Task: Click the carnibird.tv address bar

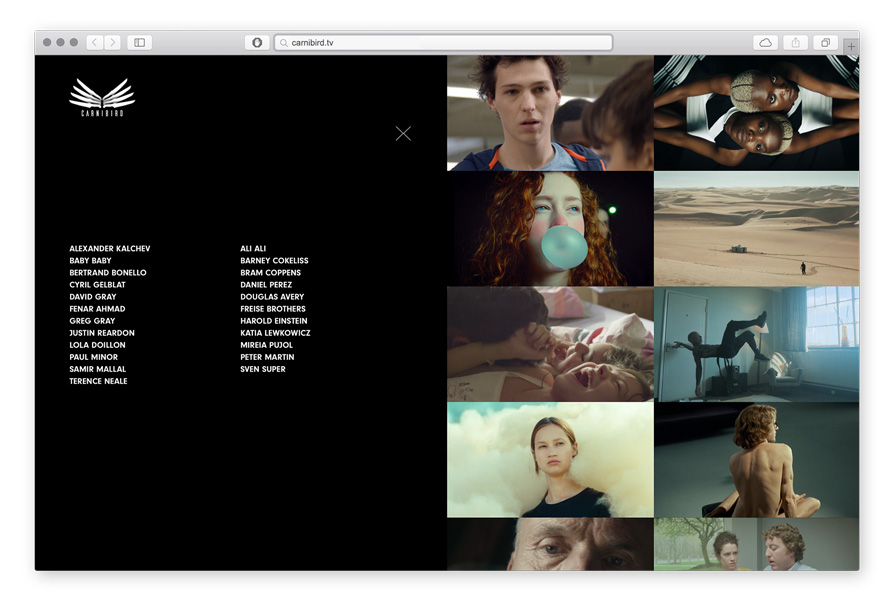Action: coord(443,43)
